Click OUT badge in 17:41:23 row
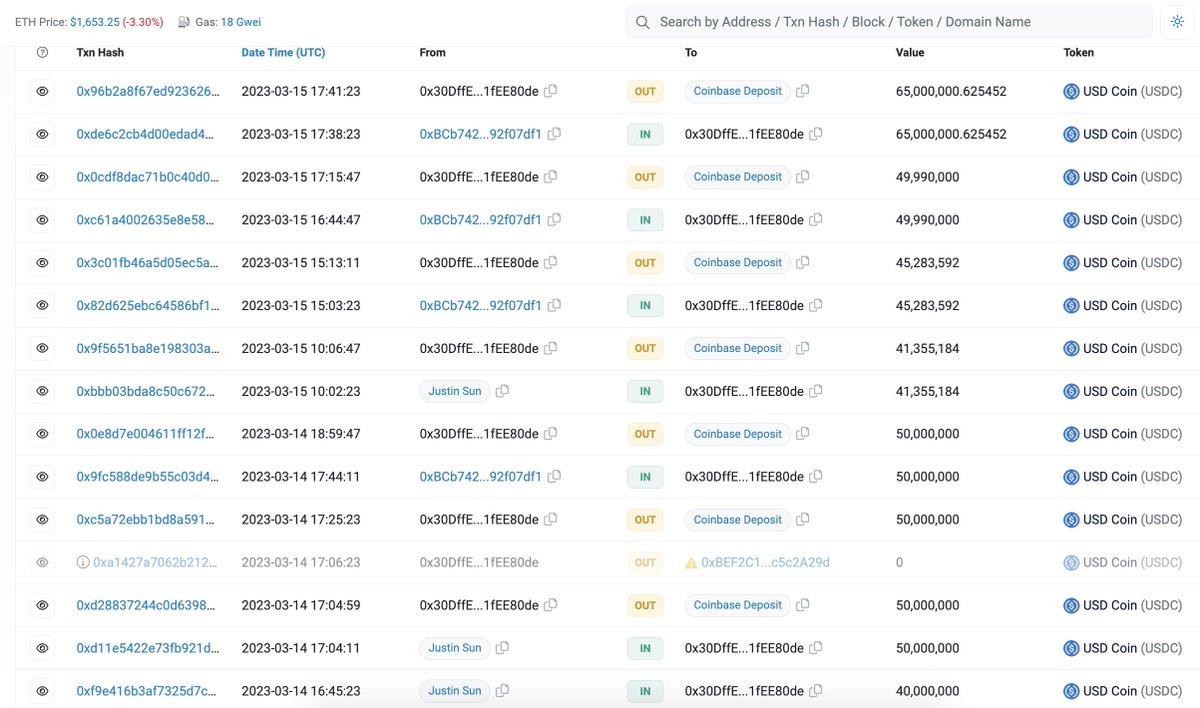 pyautogui.click(x=645, y=91)
